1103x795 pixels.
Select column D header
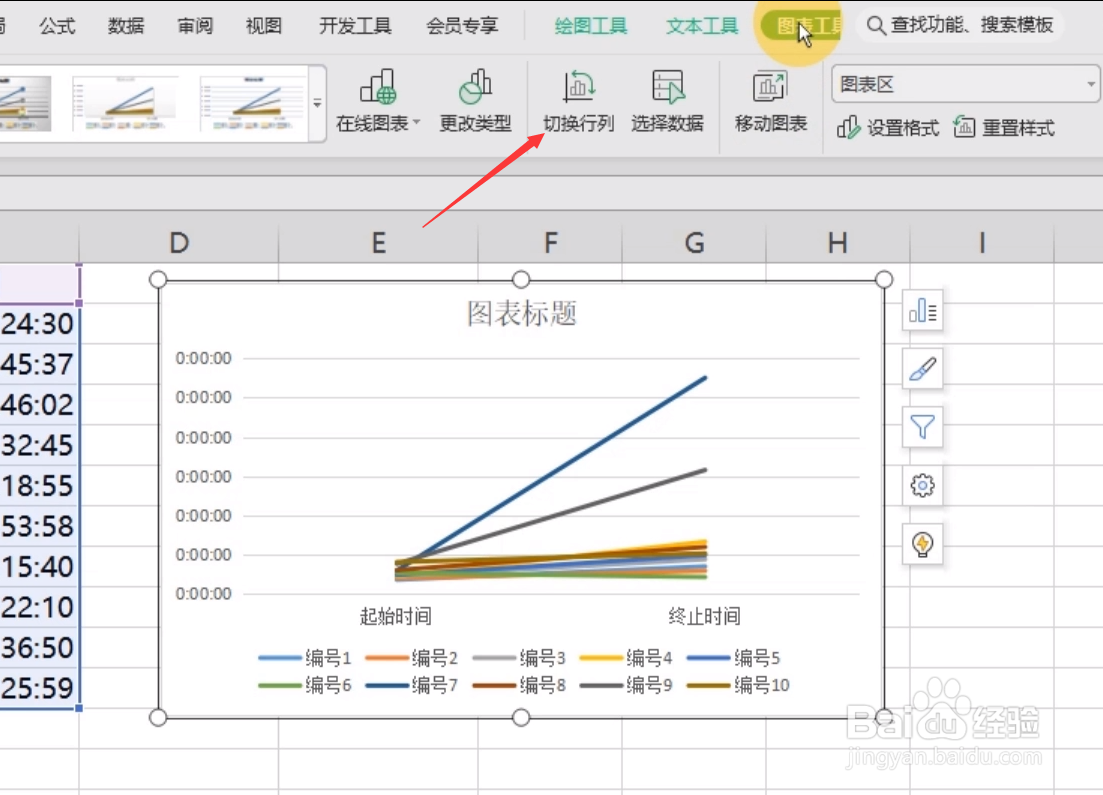click(x=179, y=243)
